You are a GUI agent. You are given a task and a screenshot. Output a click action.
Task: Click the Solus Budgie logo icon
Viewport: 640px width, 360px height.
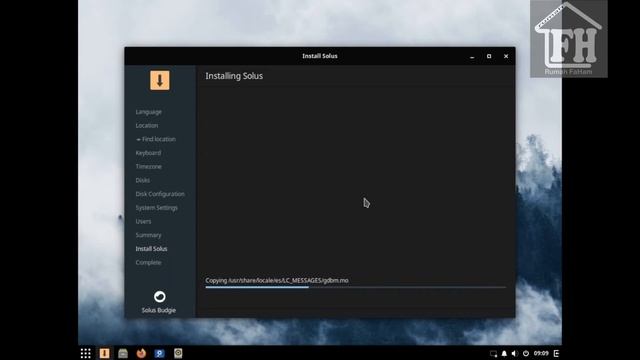click(x=160, y=296)
